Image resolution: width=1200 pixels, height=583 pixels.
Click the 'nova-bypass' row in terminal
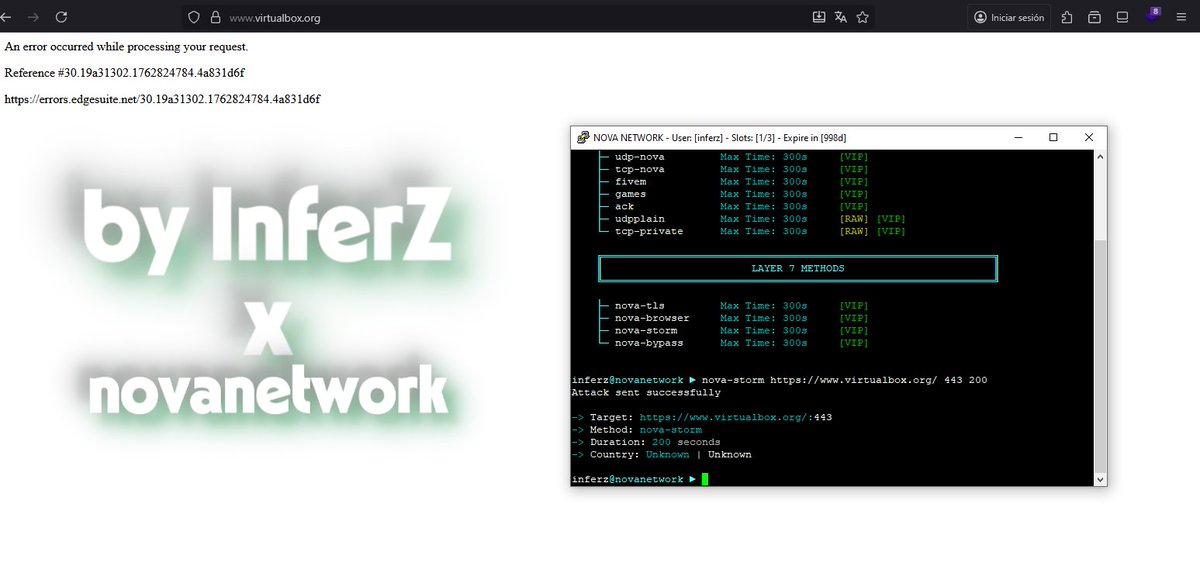[x=733, y=342]
